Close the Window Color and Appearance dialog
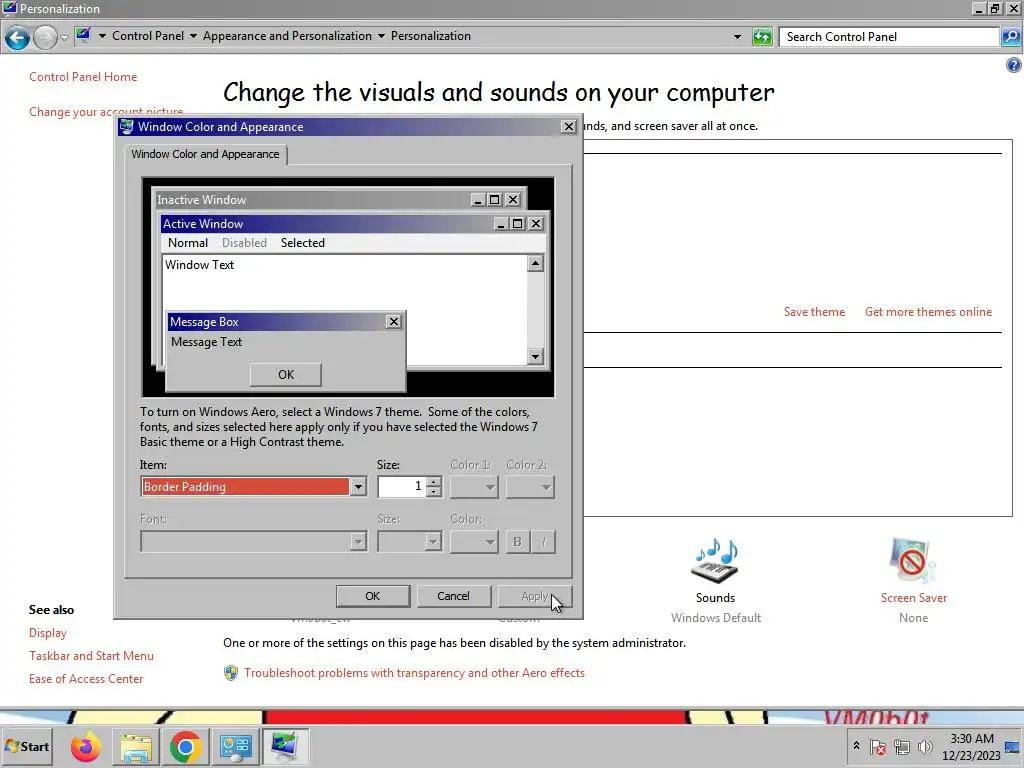This screenshot has width=1024, height=768. (x=569, y=127)
